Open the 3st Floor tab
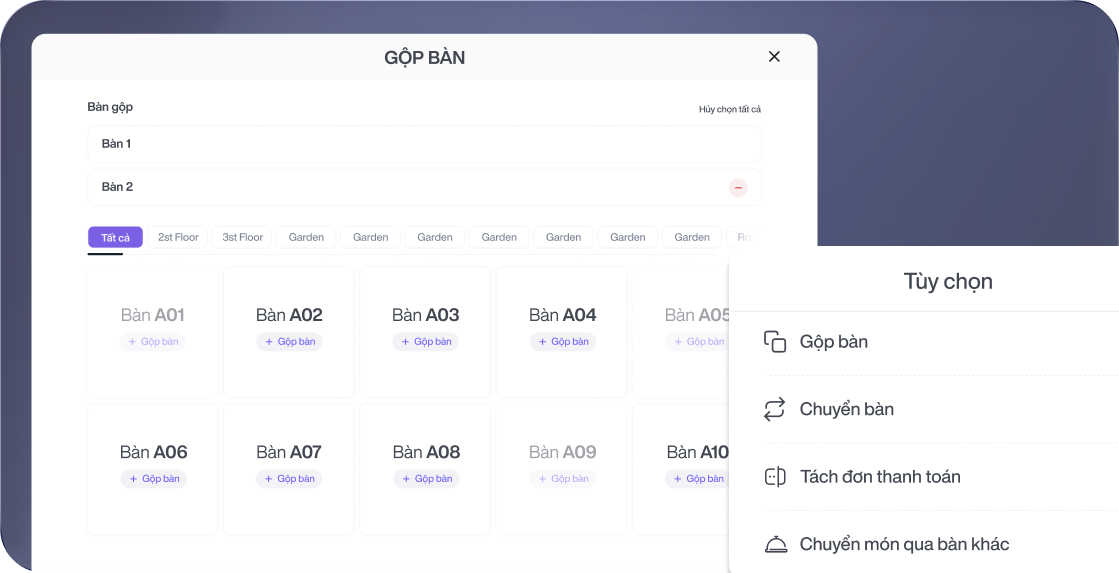 coord(243,238)
